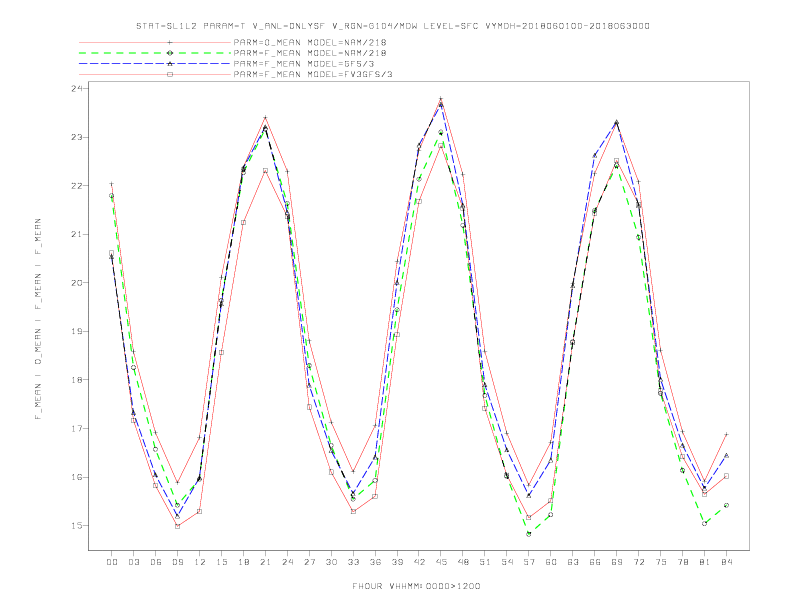Click x-axis forecast hour label 63

click(x=573, y=562)
